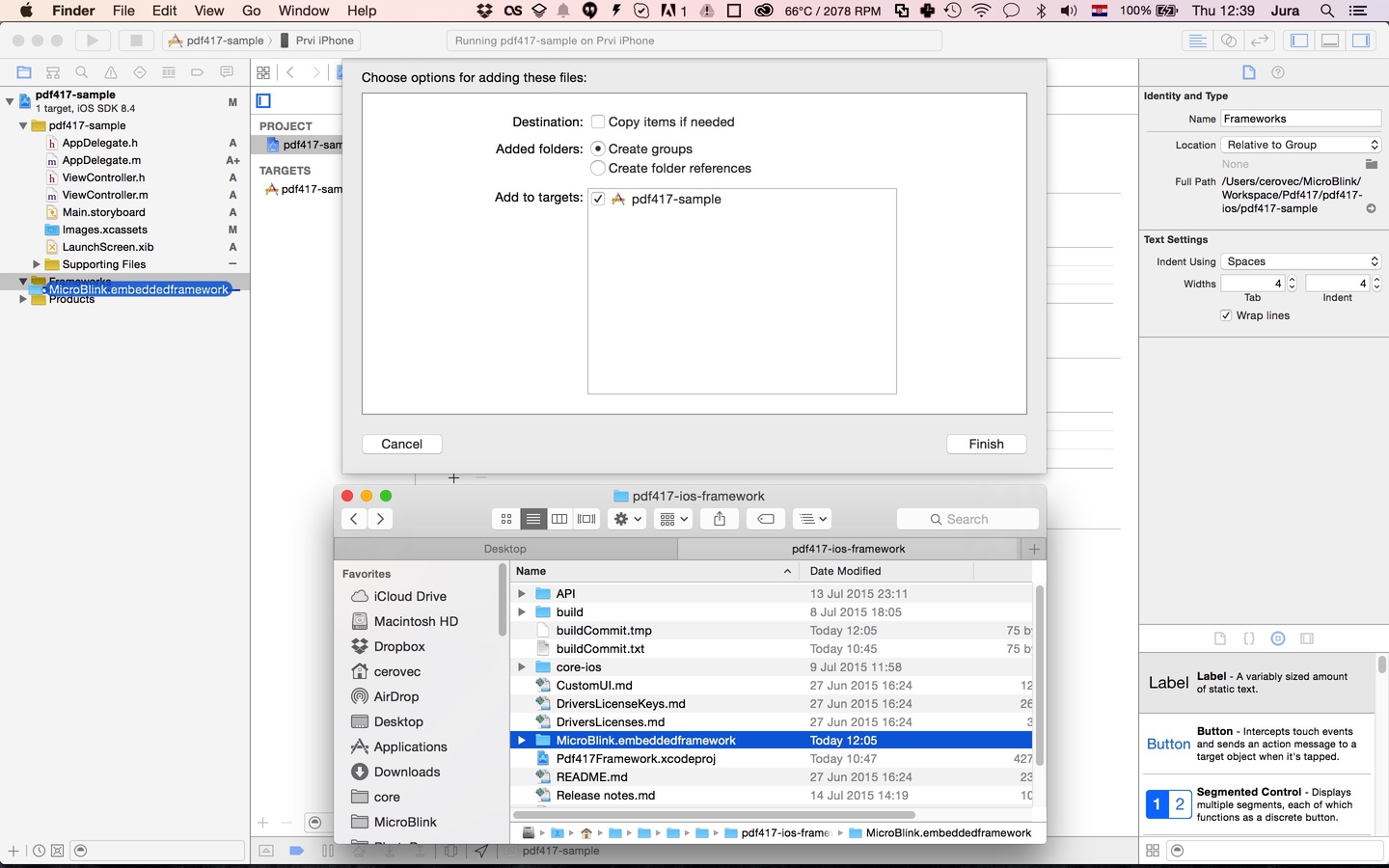Open the test navigator diamond icon
This screenshot has width=1389, height=868.
tap(140, 72)
